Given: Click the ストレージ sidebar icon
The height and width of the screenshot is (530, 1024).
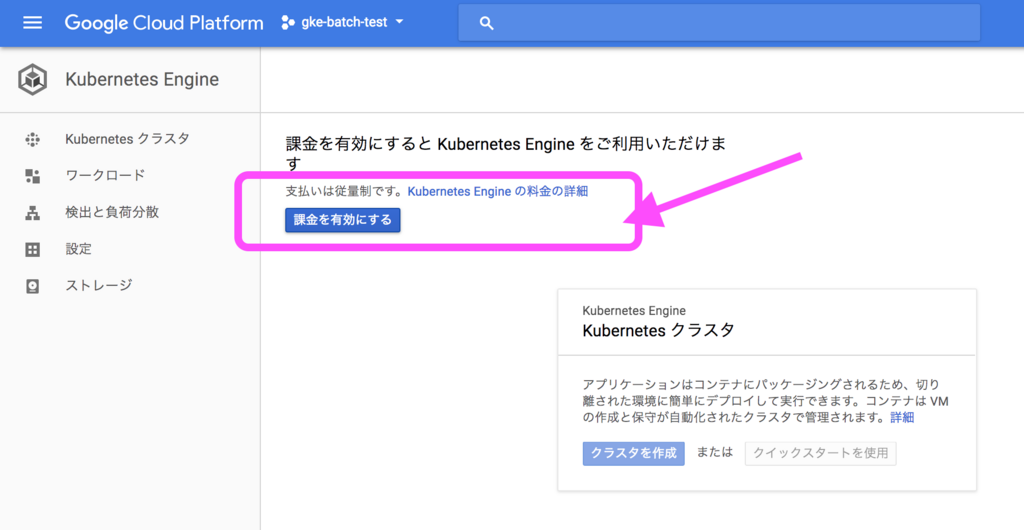Looking at the screenshot, I should [x=33, y=286].
